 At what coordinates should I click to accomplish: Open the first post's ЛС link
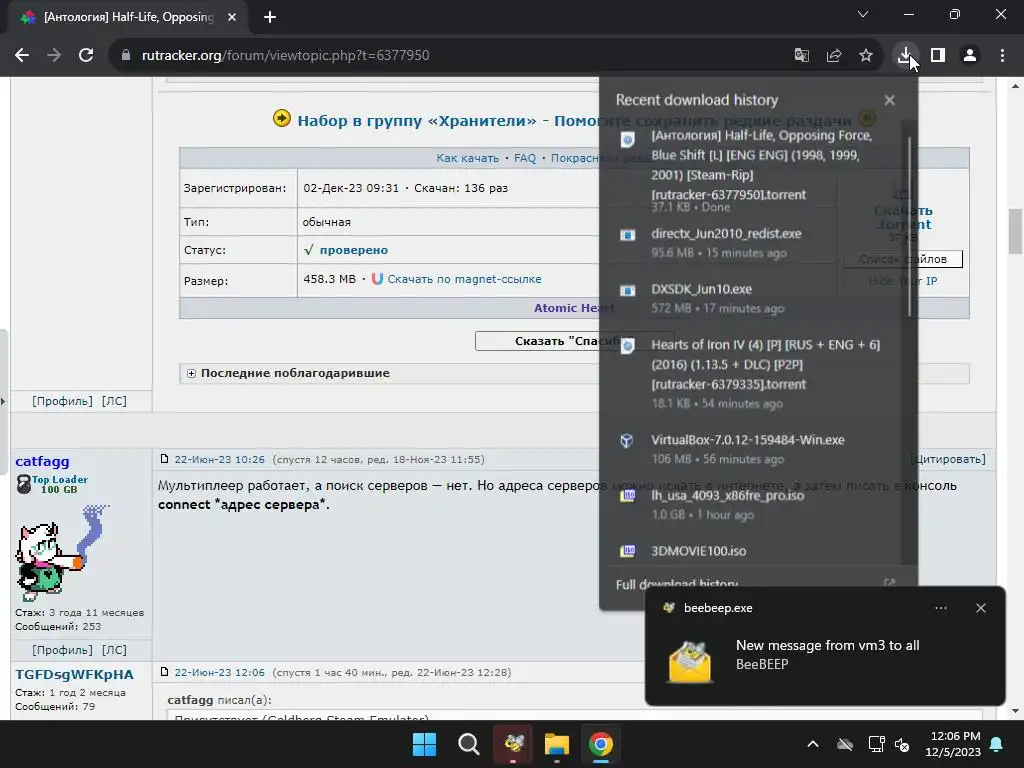[114, 401]
